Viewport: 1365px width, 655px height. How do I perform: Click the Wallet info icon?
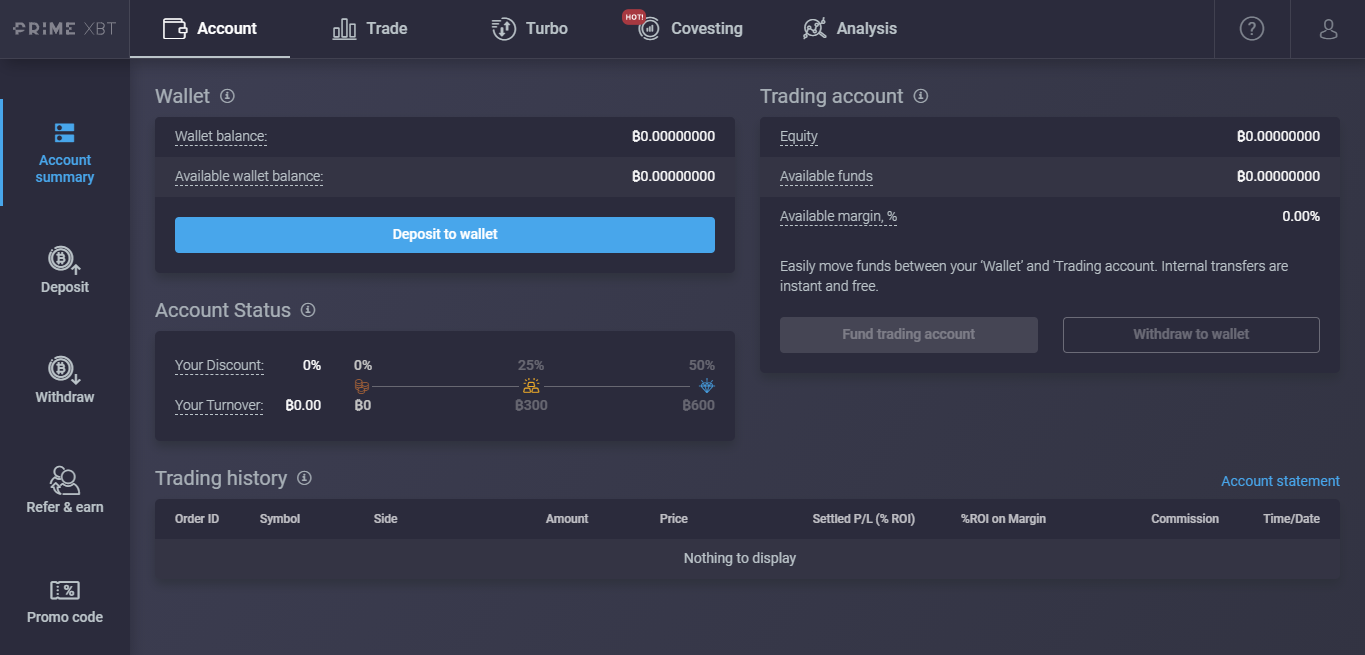(227, 96)
